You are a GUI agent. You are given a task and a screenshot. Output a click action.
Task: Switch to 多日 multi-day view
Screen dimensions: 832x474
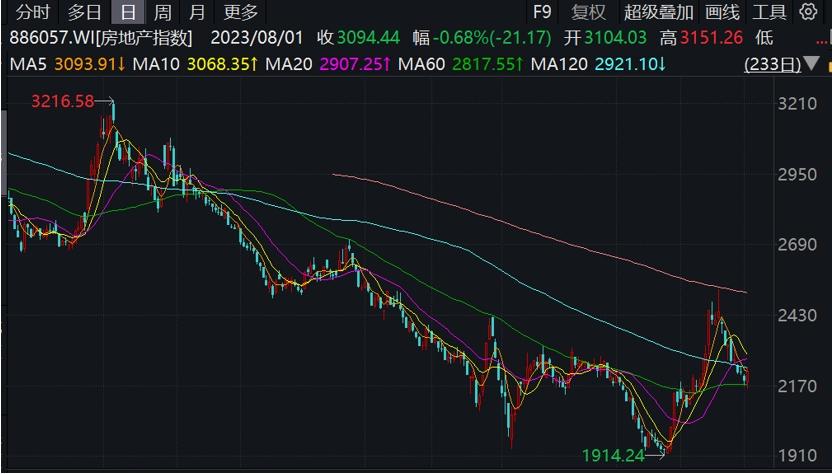pyautogui.click(x=84, y=12)
